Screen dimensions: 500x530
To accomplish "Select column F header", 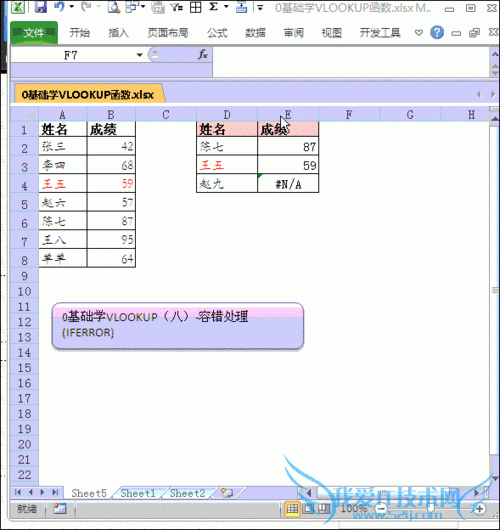I will click(349, 115).
